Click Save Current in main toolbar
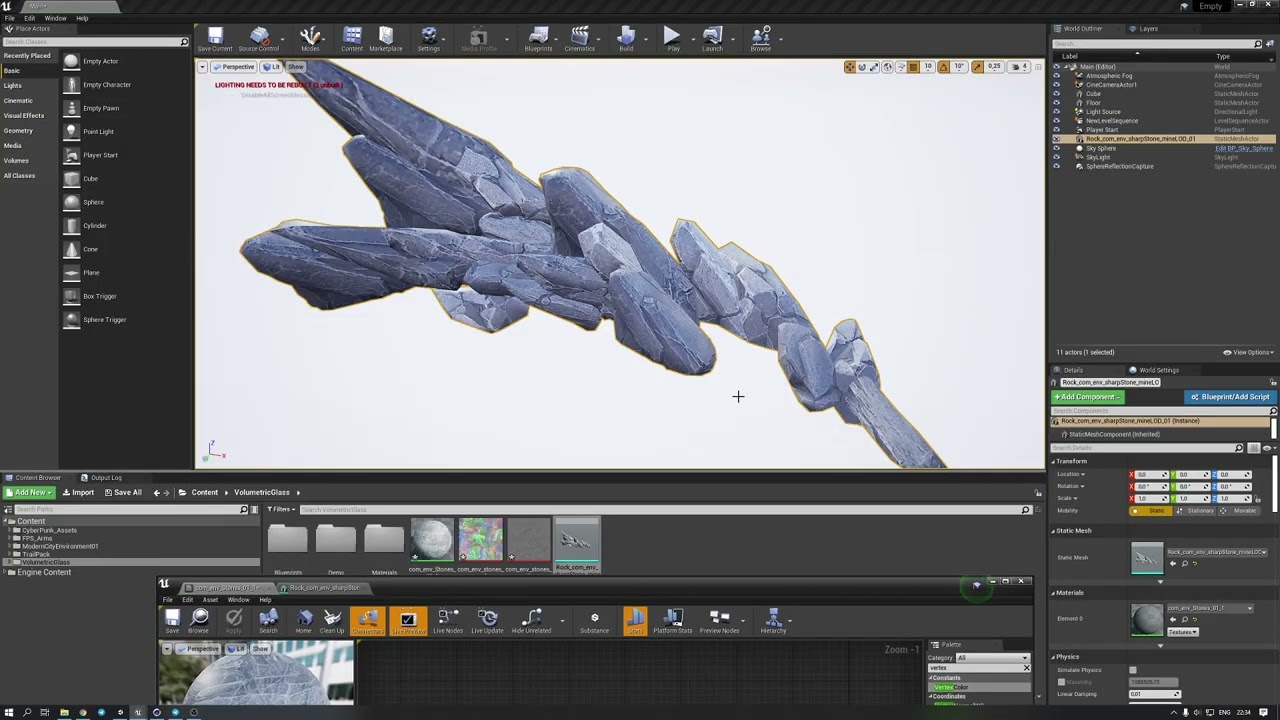The image size is (1280, 720). (214, 39)
